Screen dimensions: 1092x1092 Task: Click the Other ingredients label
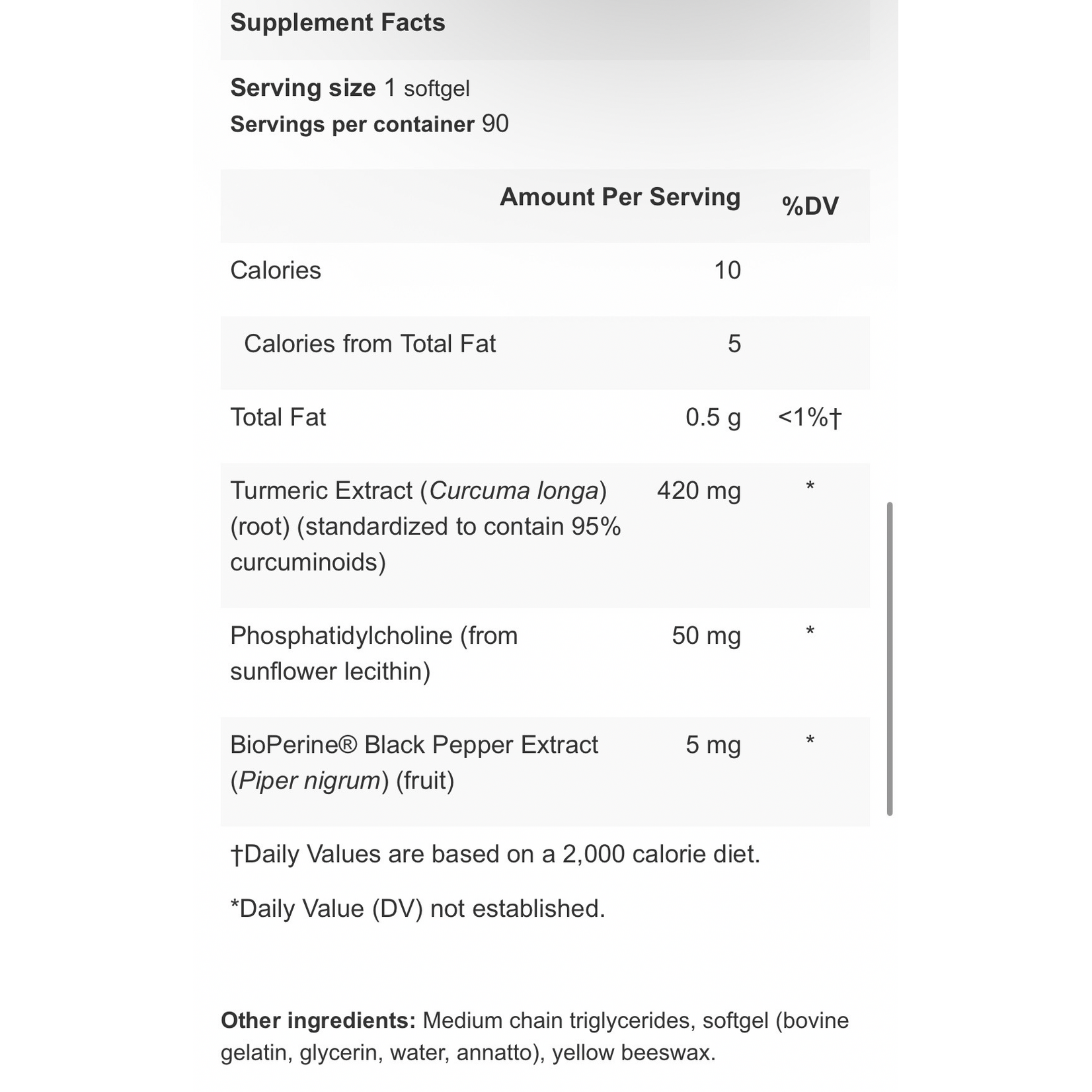pyautogui.click(x=319, y=1021)
